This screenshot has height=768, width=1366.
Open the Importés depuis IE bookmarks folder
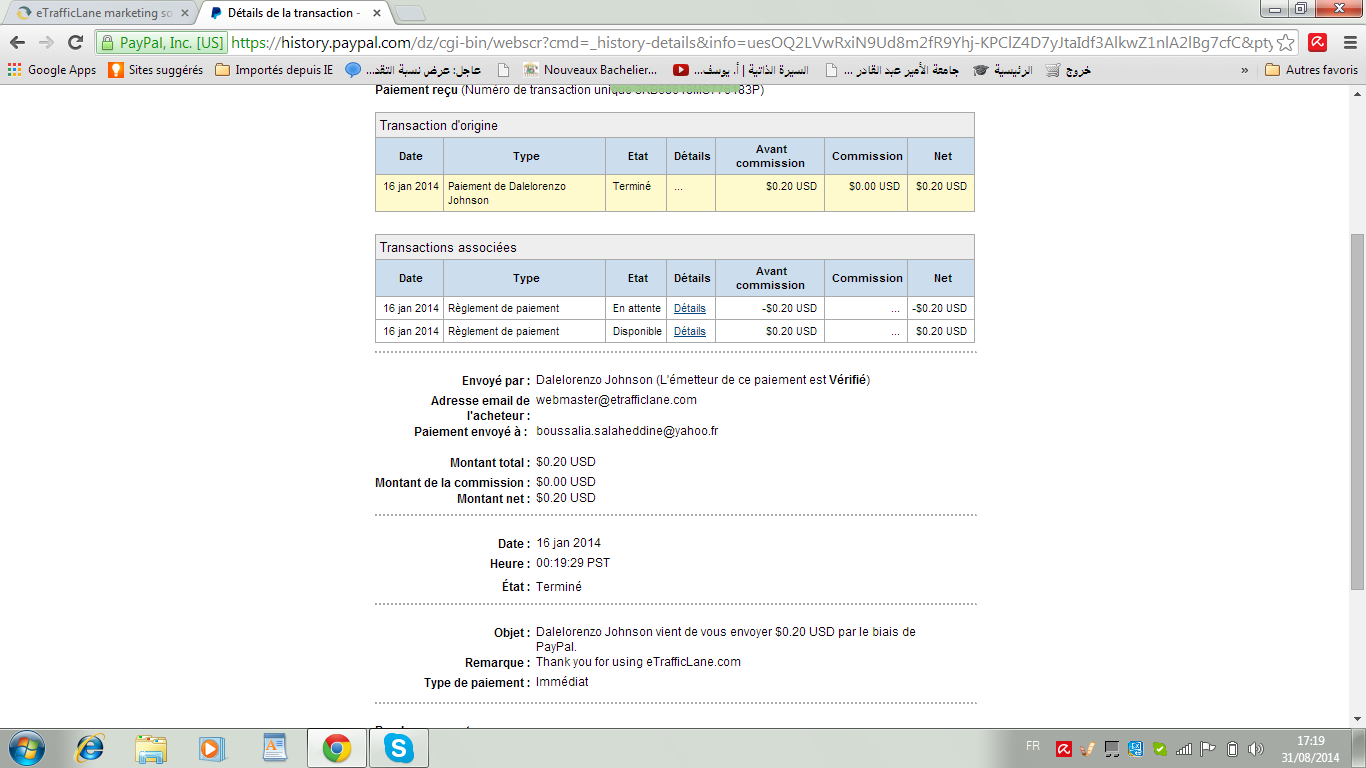(x=274, y=70)
